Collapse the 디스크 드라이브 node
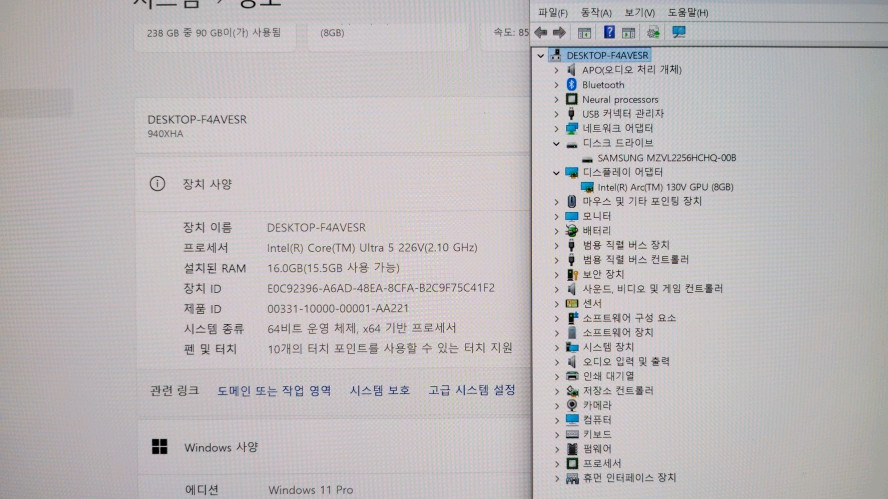This screenshot has height=499, width=888. (x=556, y=143)
